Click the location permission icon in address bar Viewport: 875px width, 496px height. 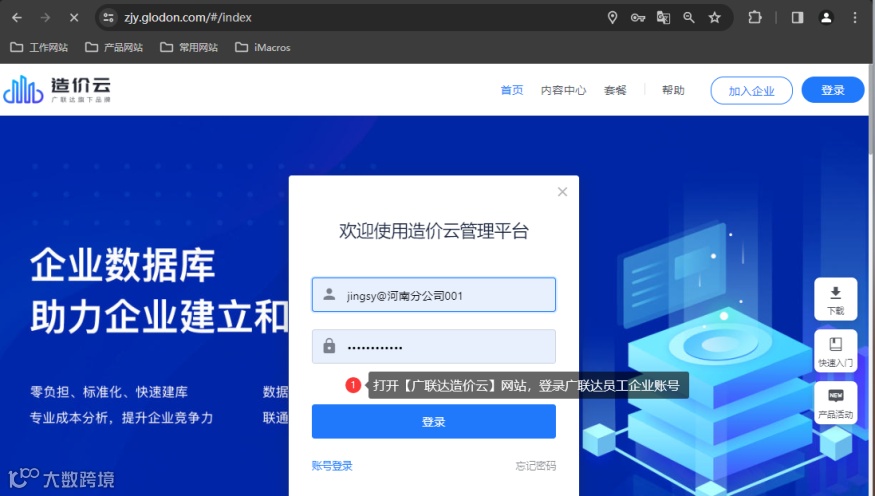[612, 18]
